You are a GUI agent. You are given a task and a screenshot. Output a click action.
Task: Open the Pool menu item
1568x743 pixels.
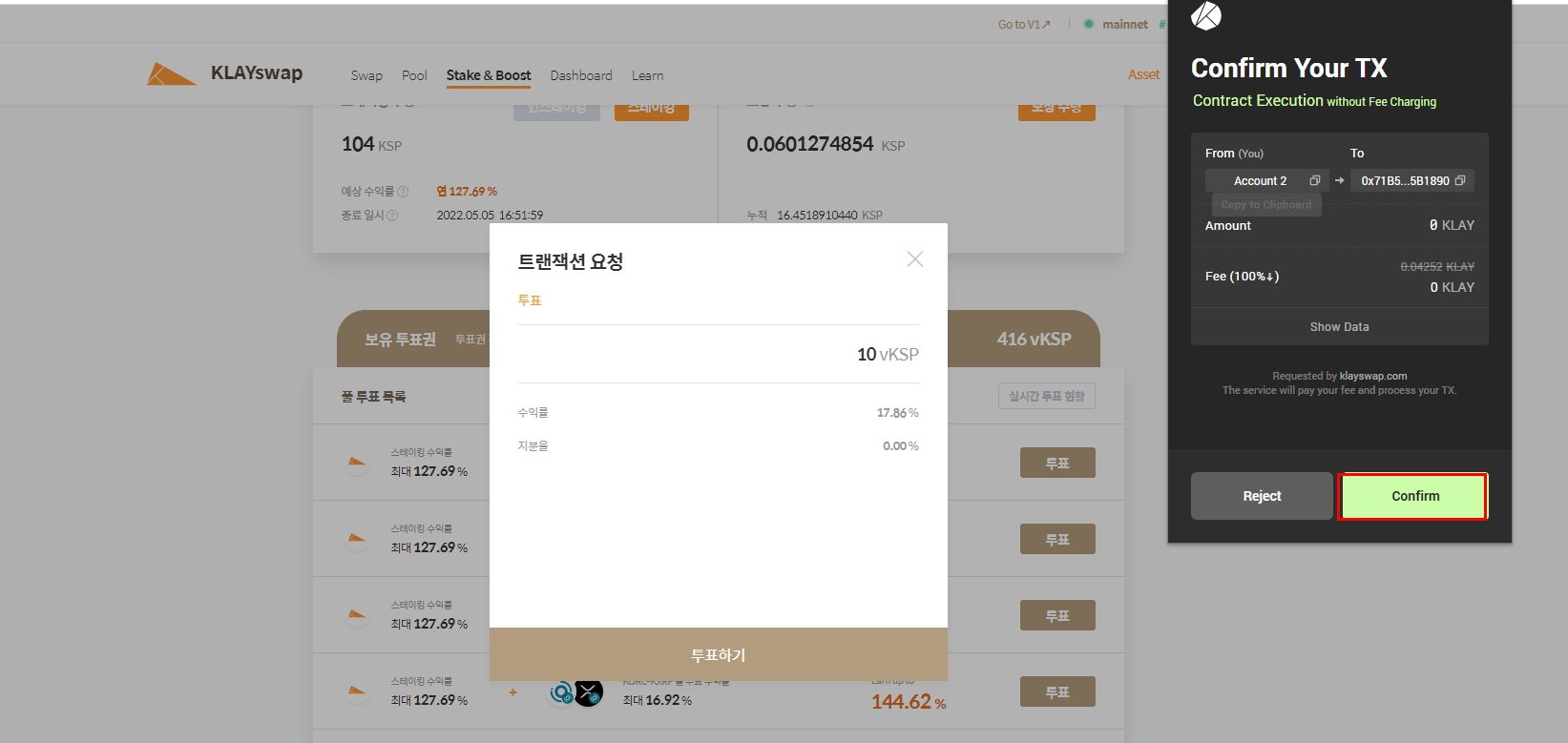[414, 75]
